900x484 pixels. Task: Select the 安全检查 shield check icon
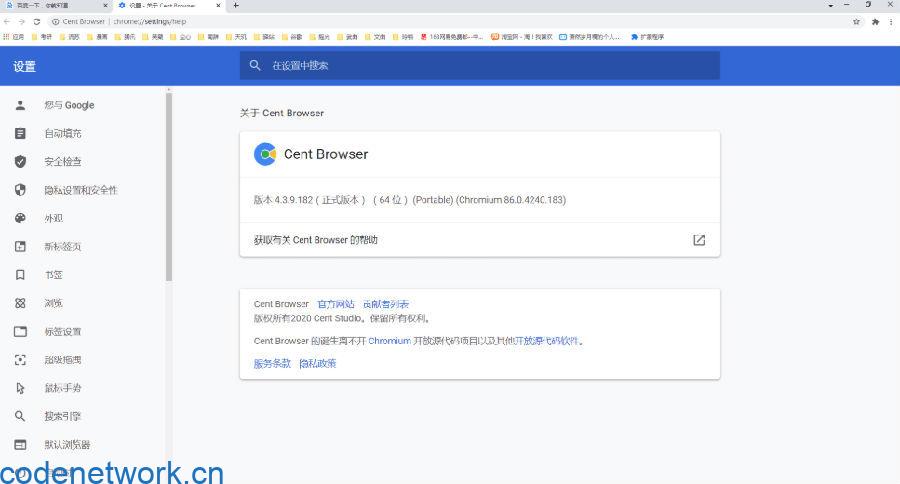[20, 161]
